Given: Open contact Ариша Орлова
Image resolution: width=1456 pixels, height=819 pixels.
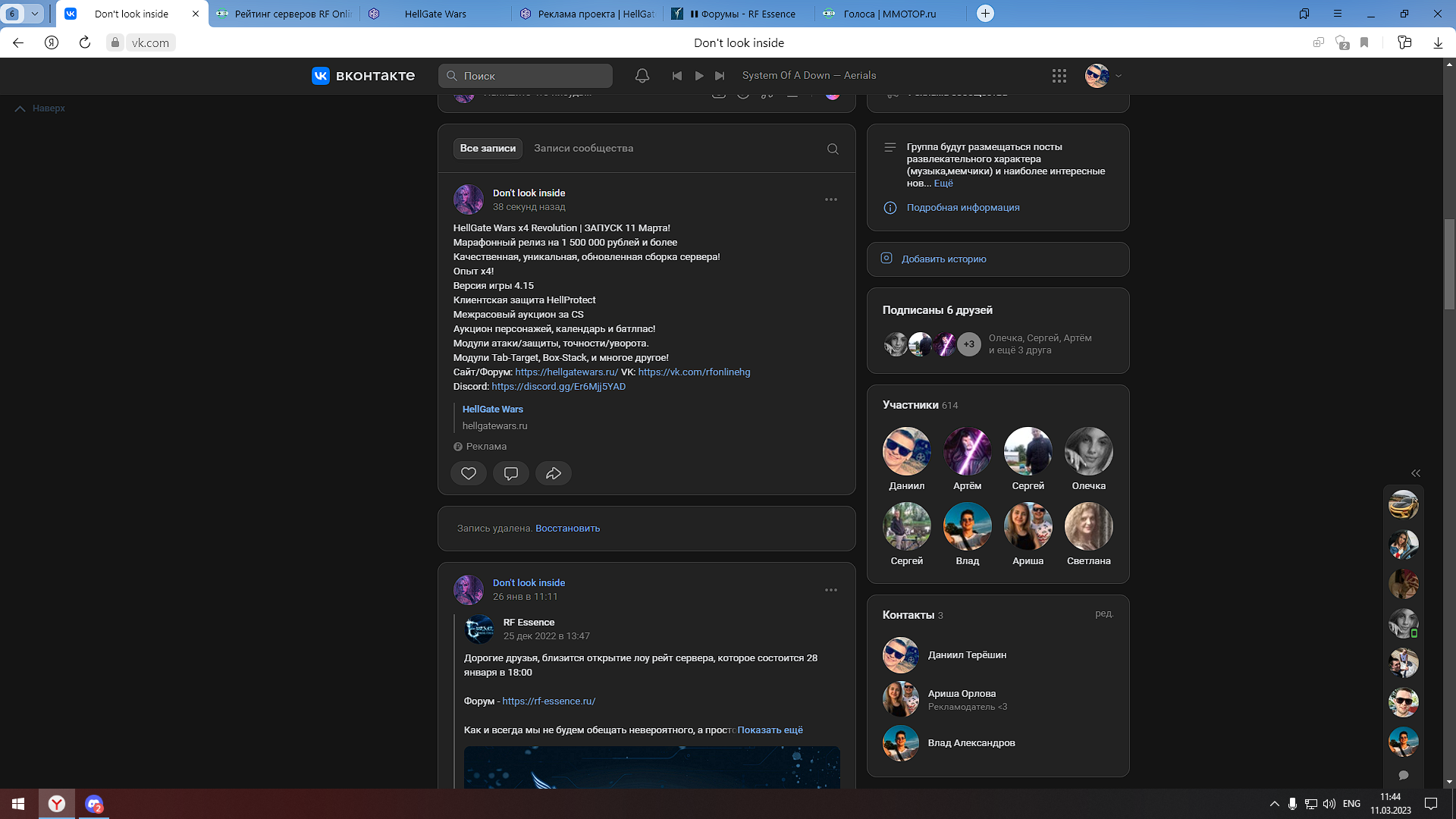Looking at the screenshot, I should tap(962, 694).
